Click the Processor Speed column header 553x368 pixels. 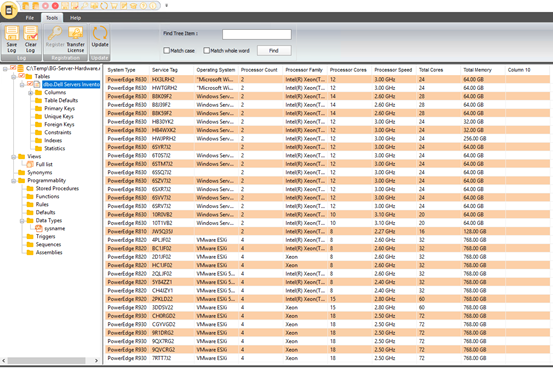[393, 70]
